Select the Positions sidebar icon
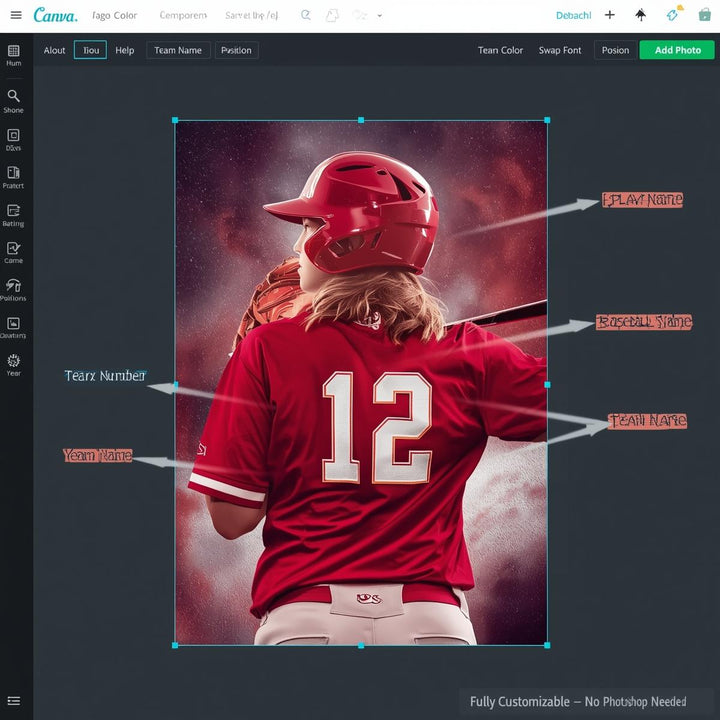 click(x=13, y=285)
